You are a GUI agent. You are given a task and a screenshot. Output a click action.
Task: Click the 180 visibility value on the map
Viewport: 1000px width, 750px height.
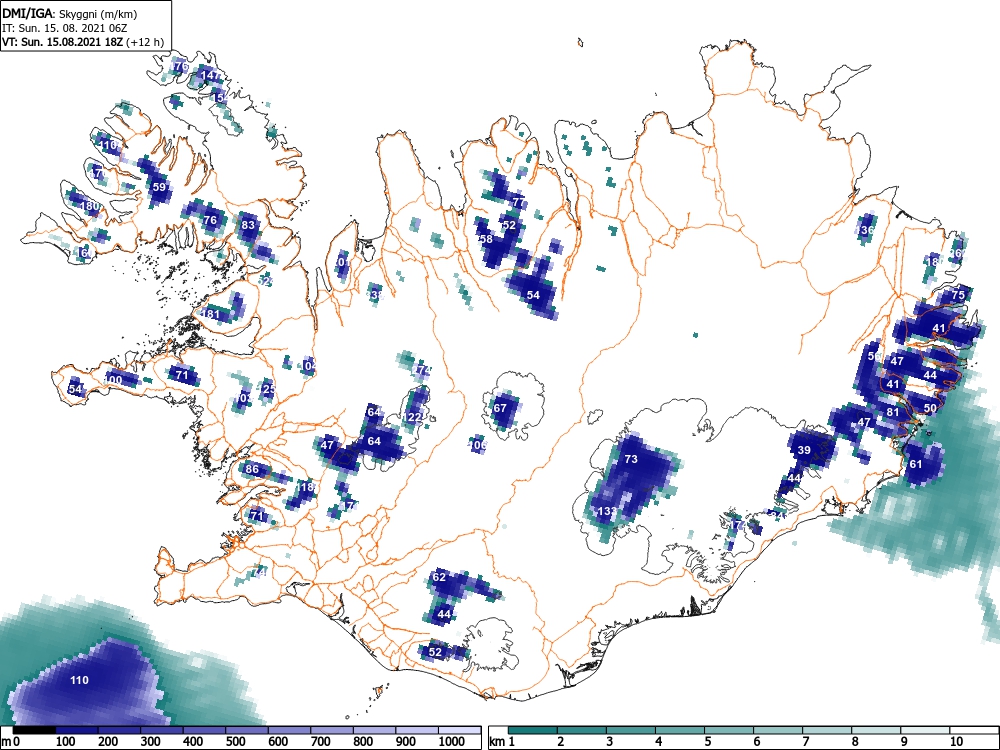pos(91,205)
